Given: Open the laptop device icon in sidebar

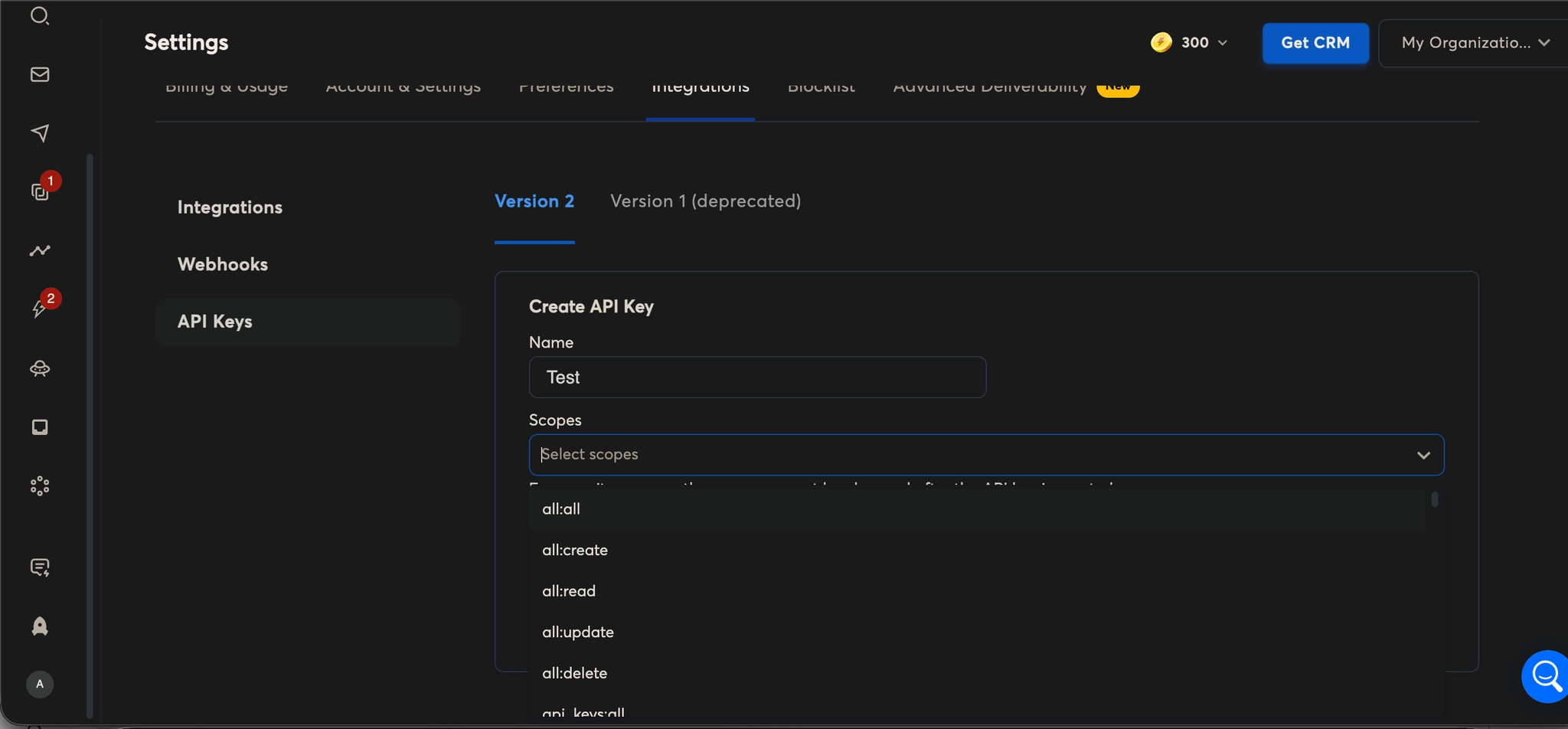Looking at the screenshot, I should click(x=40, y=427).
